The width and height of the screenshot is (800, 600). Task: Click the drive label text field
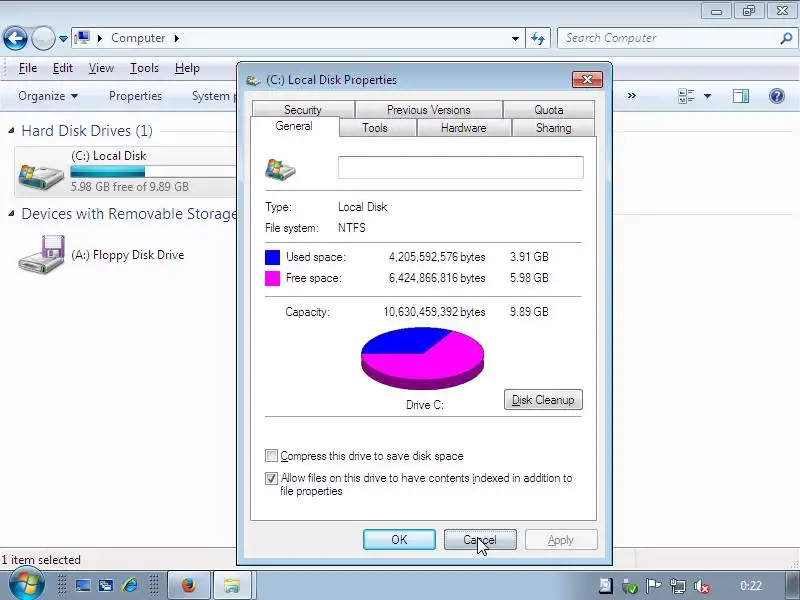461,167
